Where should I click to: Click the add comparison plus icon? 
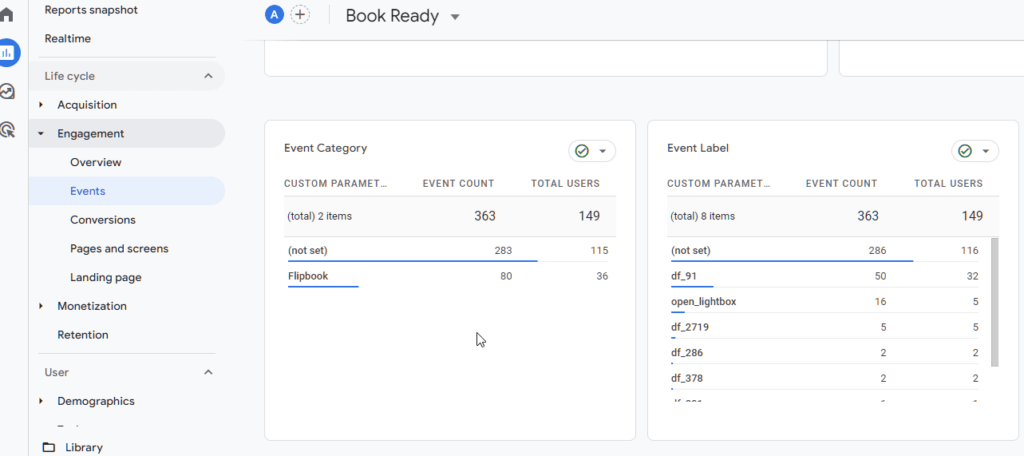pyautogui.click(x=299, y=15)
